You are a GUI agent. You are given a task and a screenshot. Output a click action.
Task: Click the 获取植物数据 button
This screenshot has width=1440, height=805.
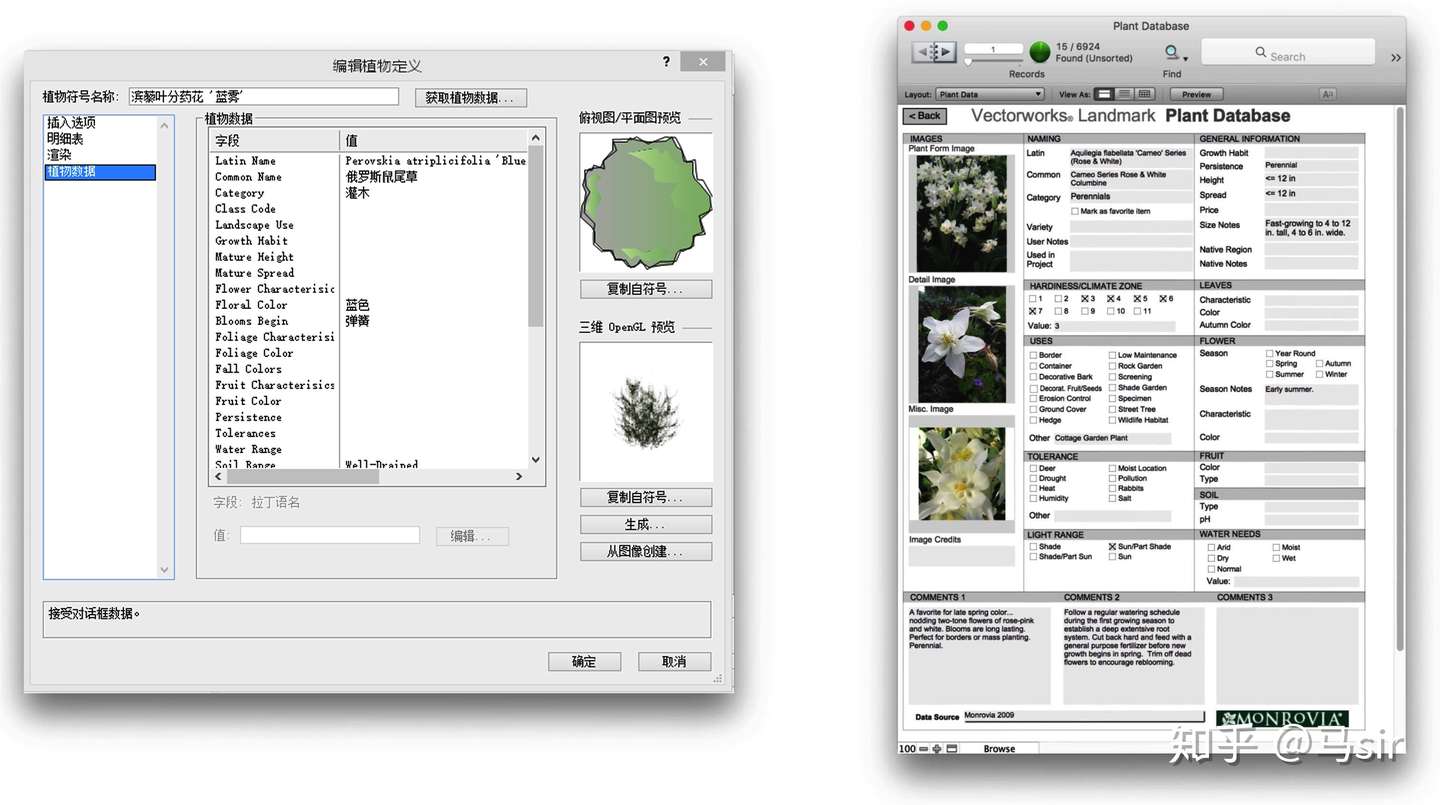tap(470, 98)
